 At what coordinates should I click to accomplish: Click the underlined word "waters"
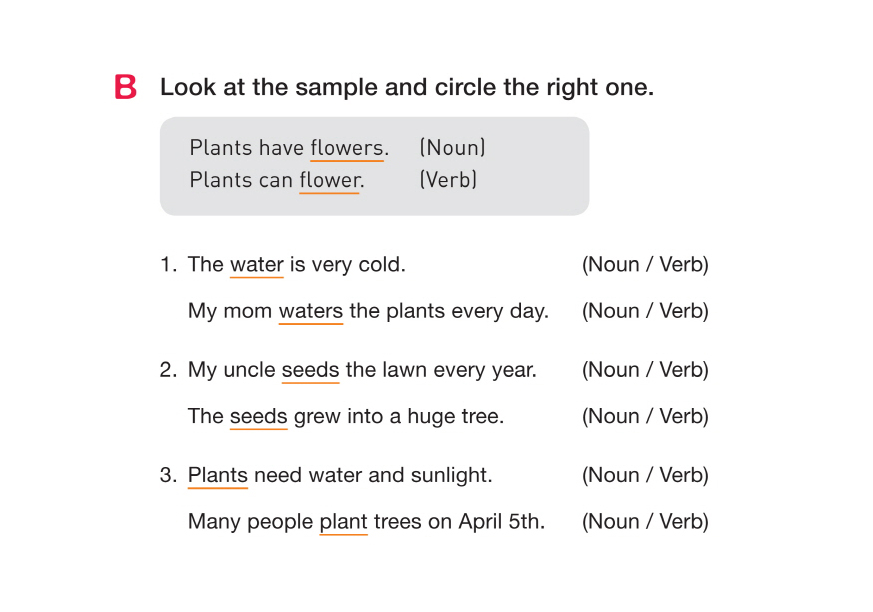310,311
